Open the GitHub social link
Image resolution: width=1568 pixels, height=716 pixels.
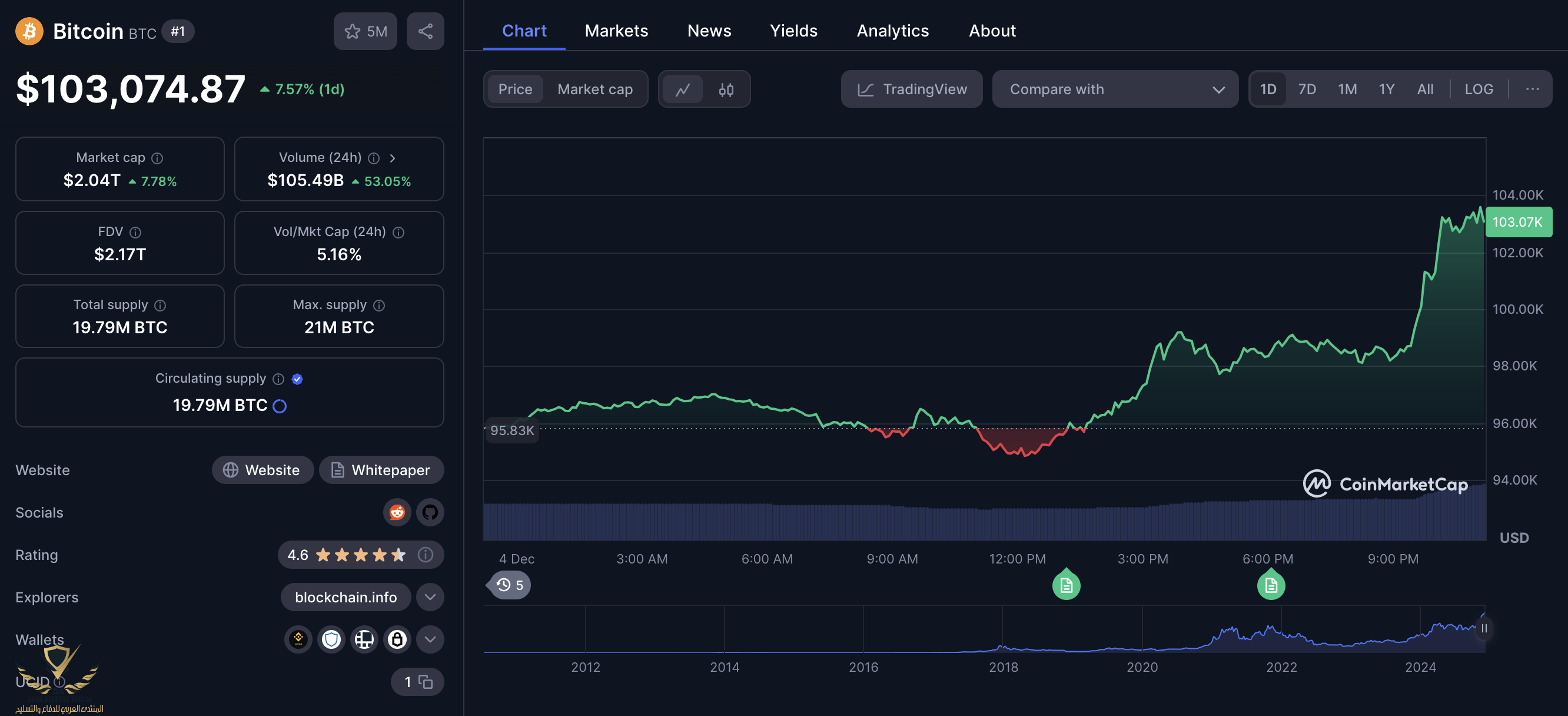tap(430, 512)
